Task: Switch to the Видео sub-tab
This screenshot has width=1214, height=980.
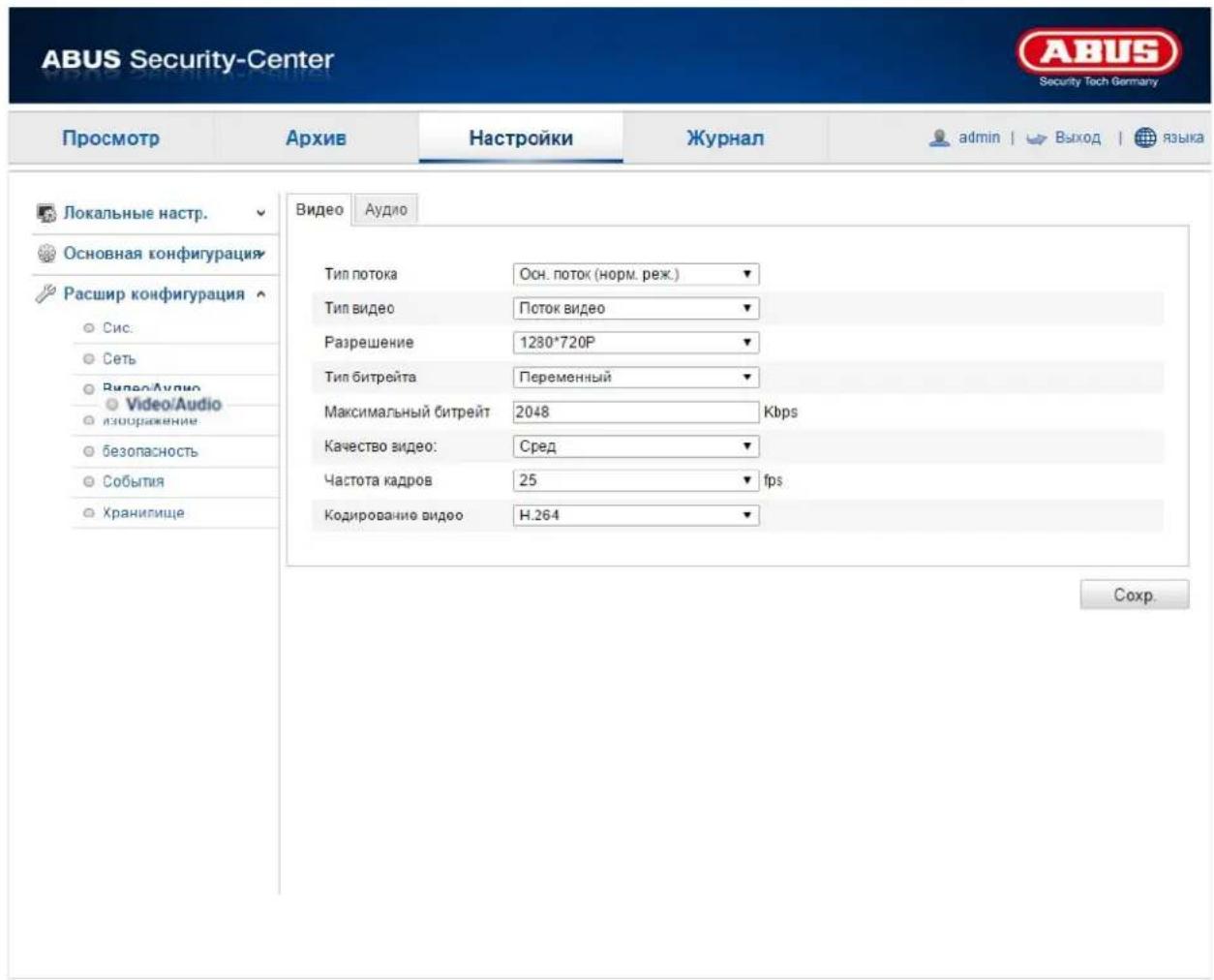Action: 319,209
